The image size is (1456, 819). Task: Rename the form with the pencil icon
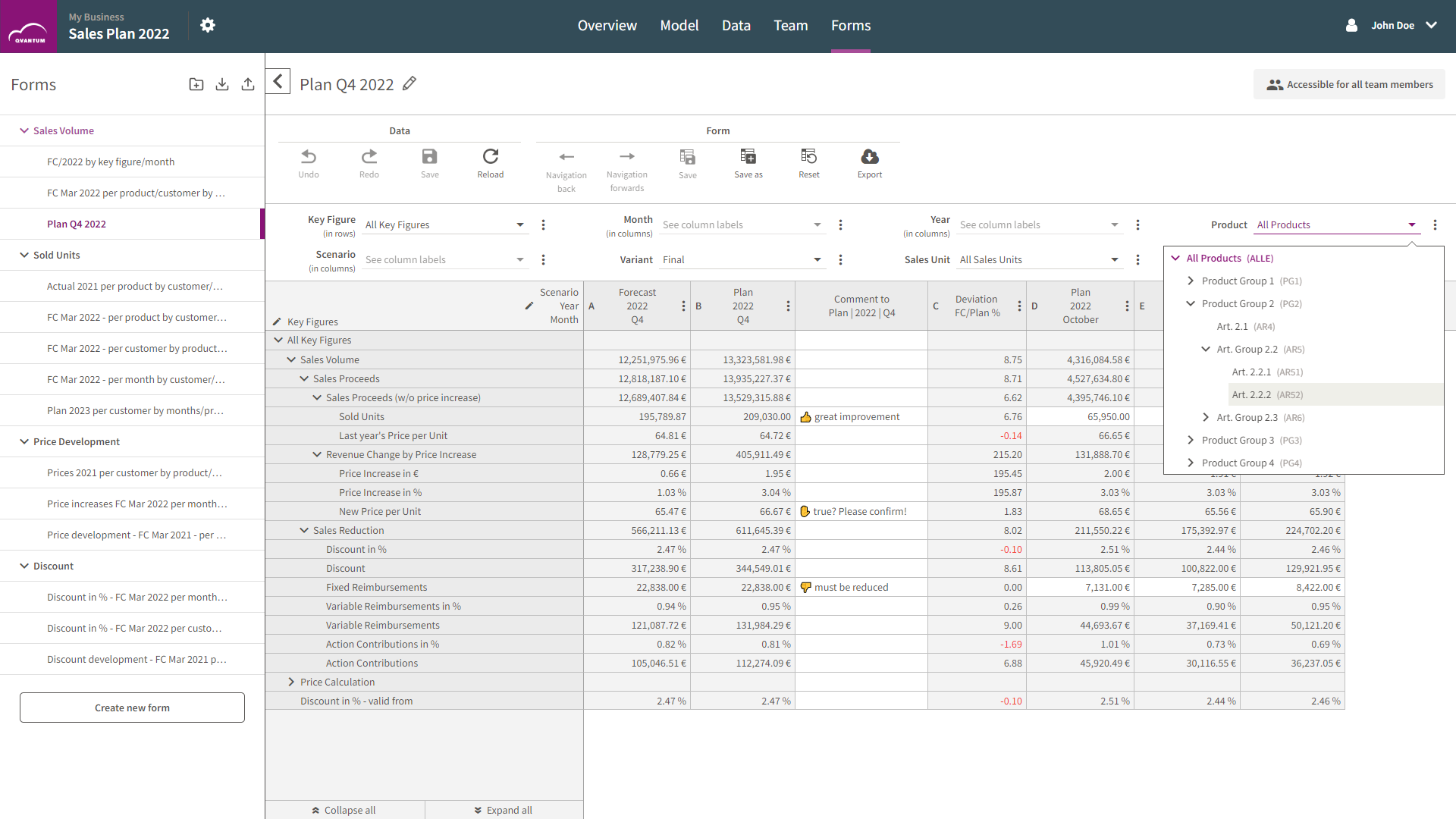(x=409, y=83)
